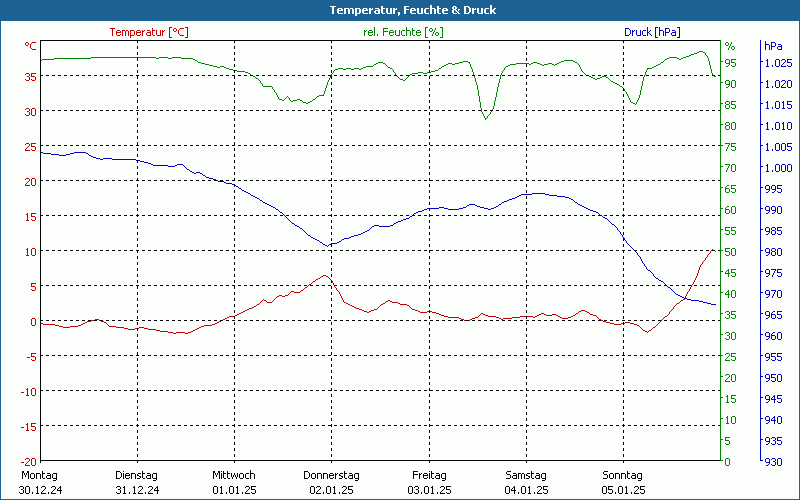Click the blue 'hPa' unit label

[773, 46]
